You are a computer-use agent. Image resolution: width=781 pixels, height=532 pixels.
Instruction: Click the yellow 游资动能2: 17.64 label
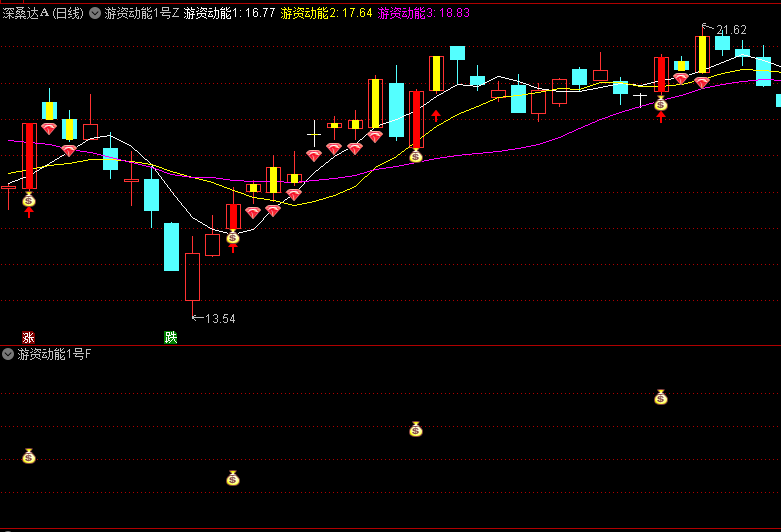coord(326,13)
